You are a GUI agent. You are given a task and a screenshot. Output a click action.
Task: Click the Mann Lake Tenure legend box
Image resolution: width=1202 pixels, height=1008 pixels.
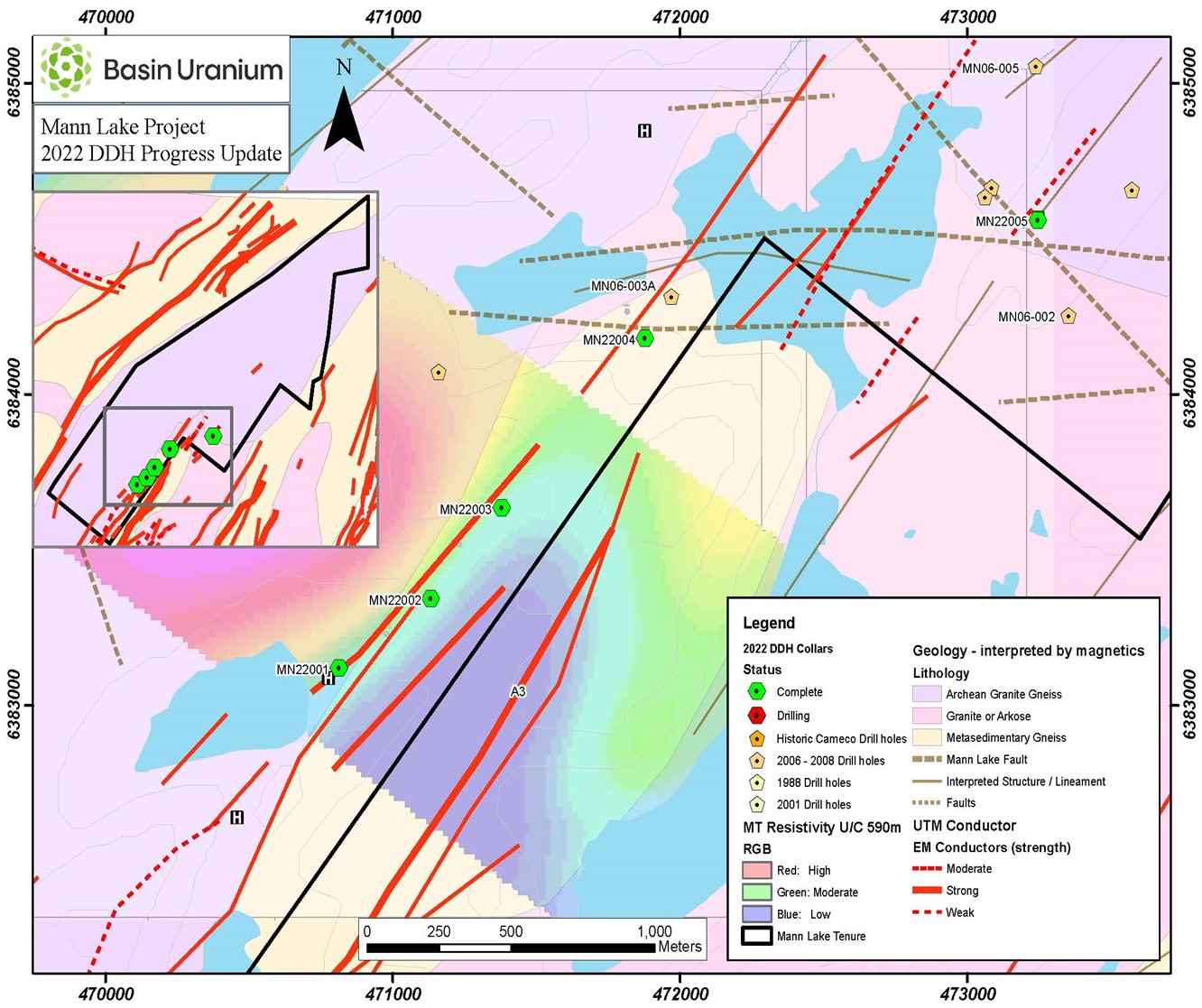[x=756, y=936]
